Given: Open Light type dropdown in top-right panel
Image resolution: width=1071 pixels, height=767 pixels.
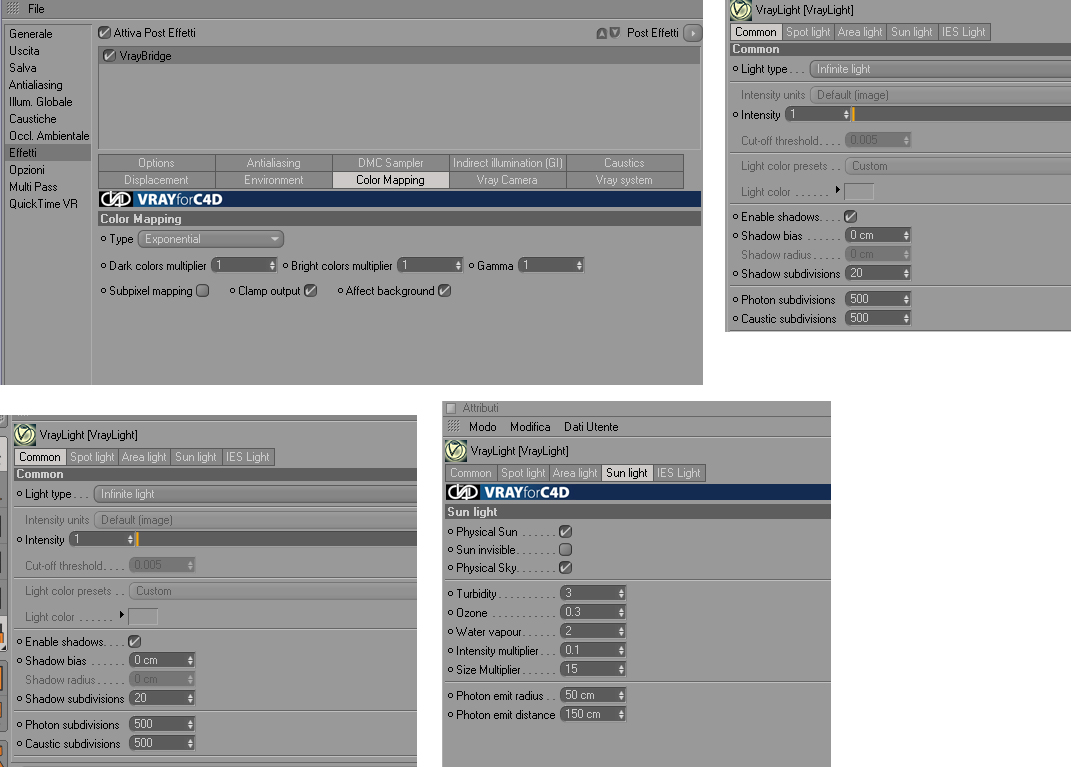Looking at the screenshot, I should 940,69.
